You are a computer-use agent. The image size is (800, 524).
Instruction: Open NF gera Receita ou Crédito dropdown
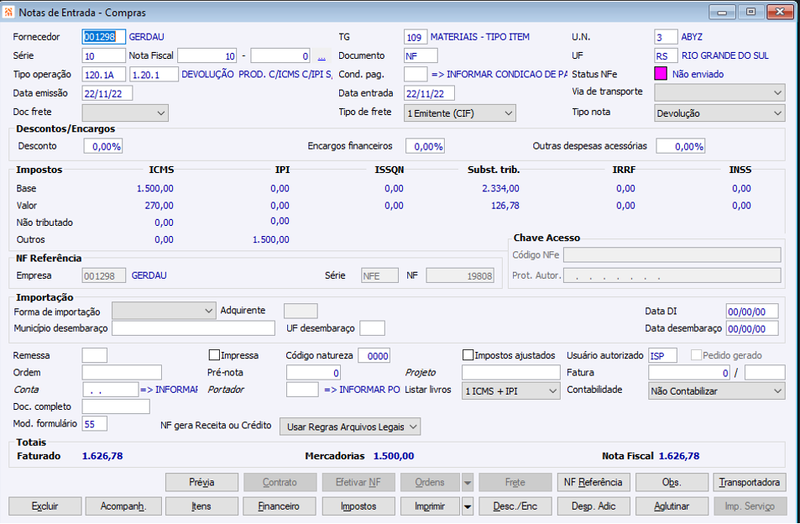click(x=350, y=427)
